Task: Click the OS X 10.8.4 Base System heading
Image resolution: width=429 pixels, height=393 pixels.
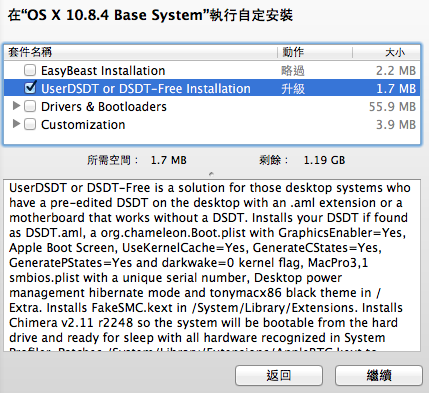Action: 150,15
